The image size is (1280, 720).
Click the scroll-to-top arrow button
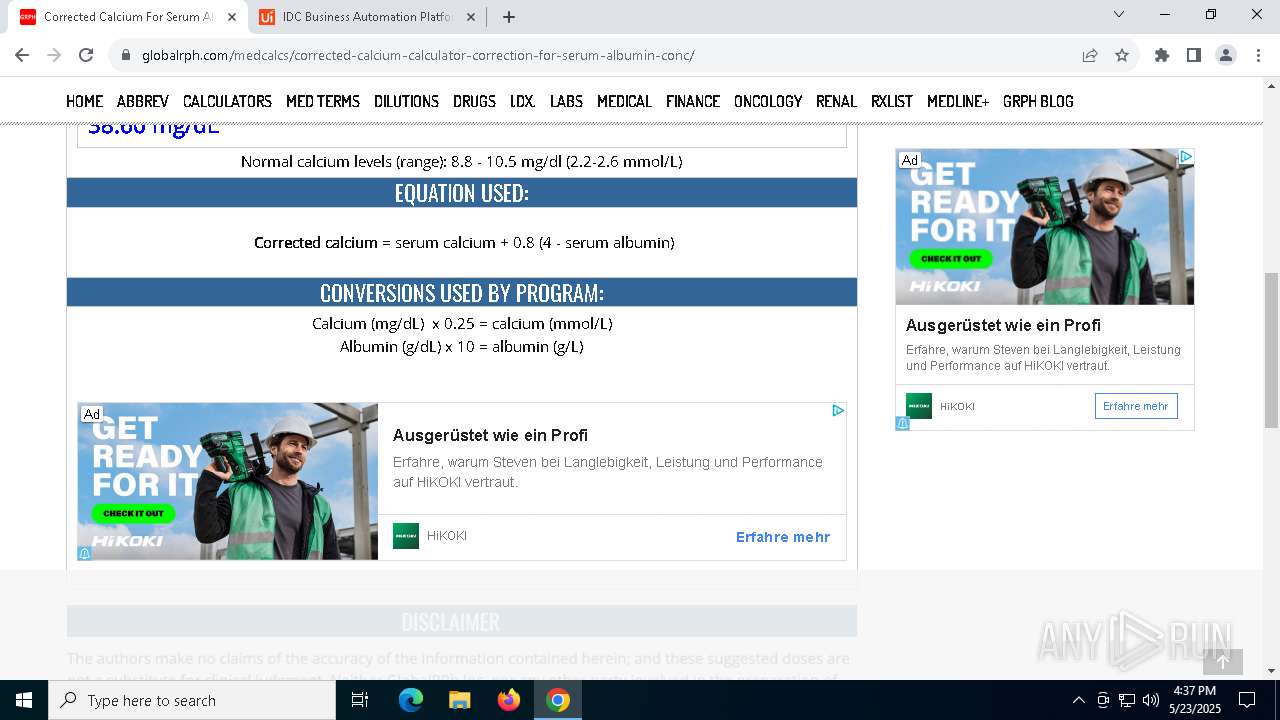tap(1222, 661)
